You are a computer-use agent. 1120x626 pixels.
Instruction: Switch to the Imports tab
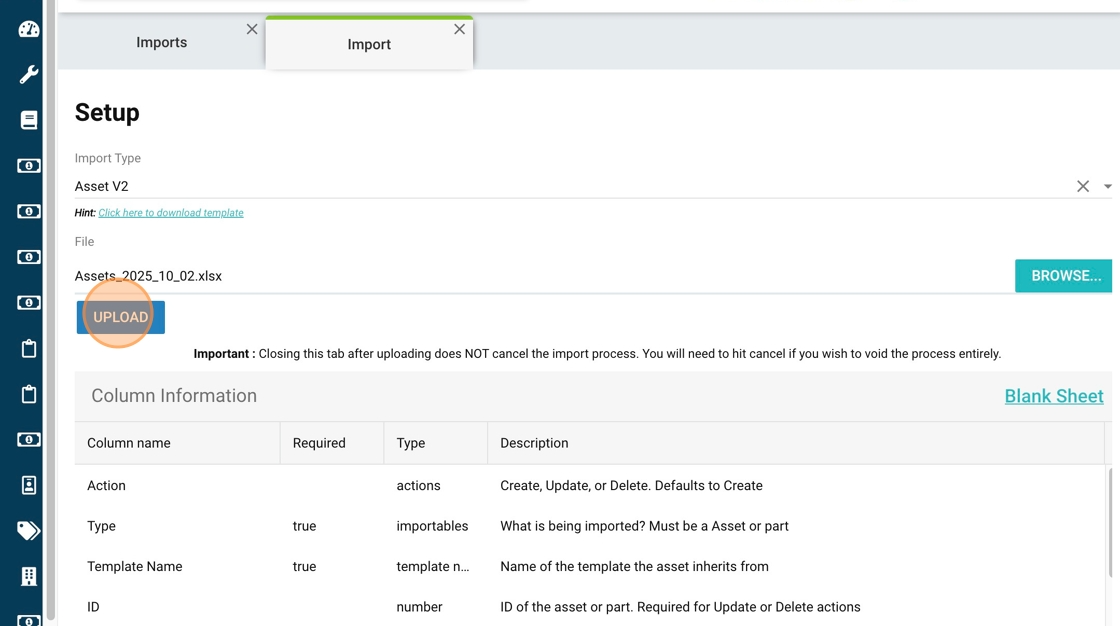[x=161, y=43]
